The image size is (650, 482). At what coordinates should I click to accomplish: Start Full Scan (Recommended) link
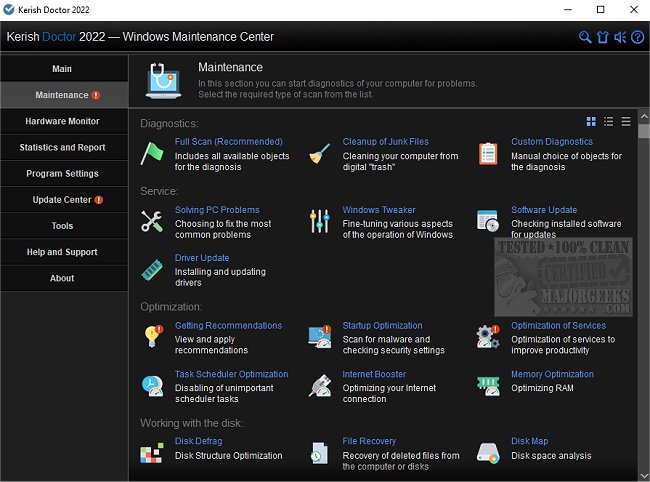coord(228,142)
